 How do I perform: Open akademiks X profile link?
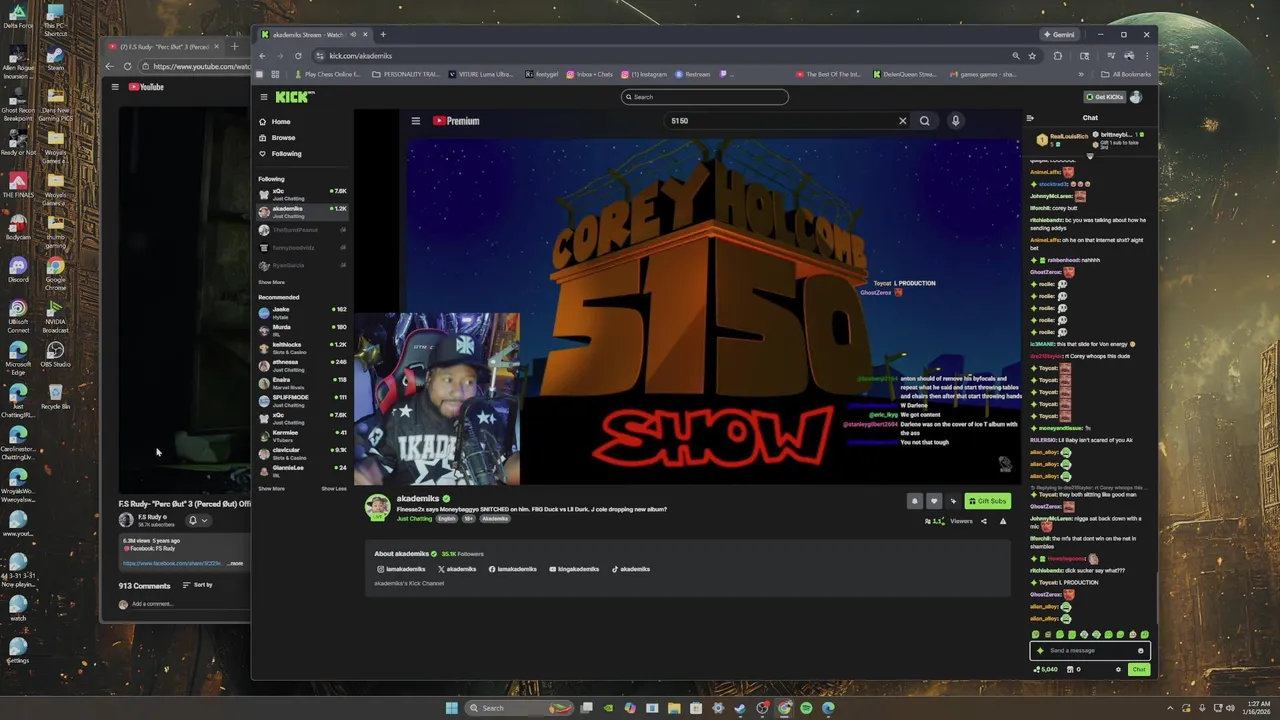click(x=457, y=569)
